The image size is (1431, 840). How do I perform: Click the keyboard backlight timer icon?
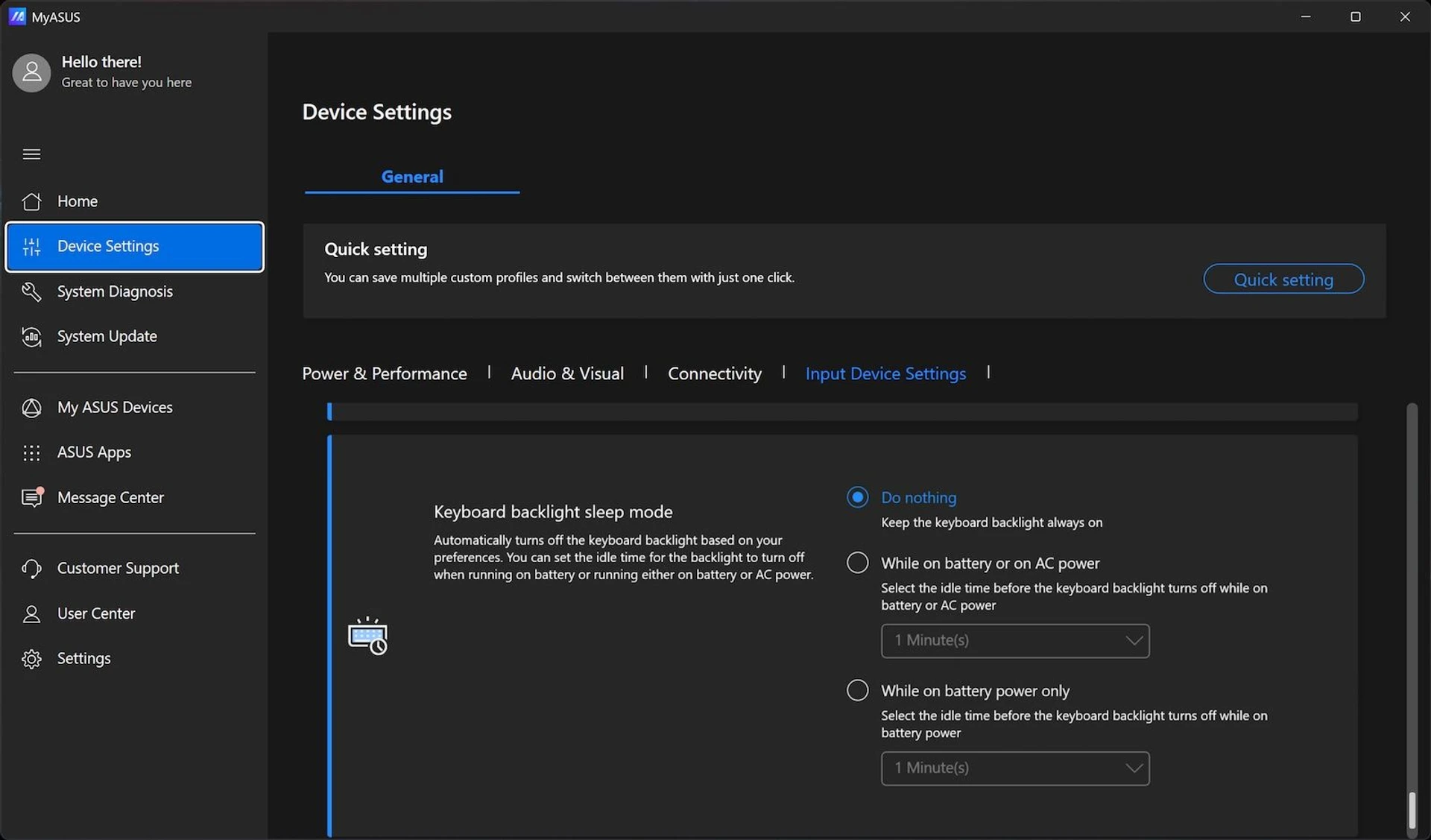click(x=367, y=636)
